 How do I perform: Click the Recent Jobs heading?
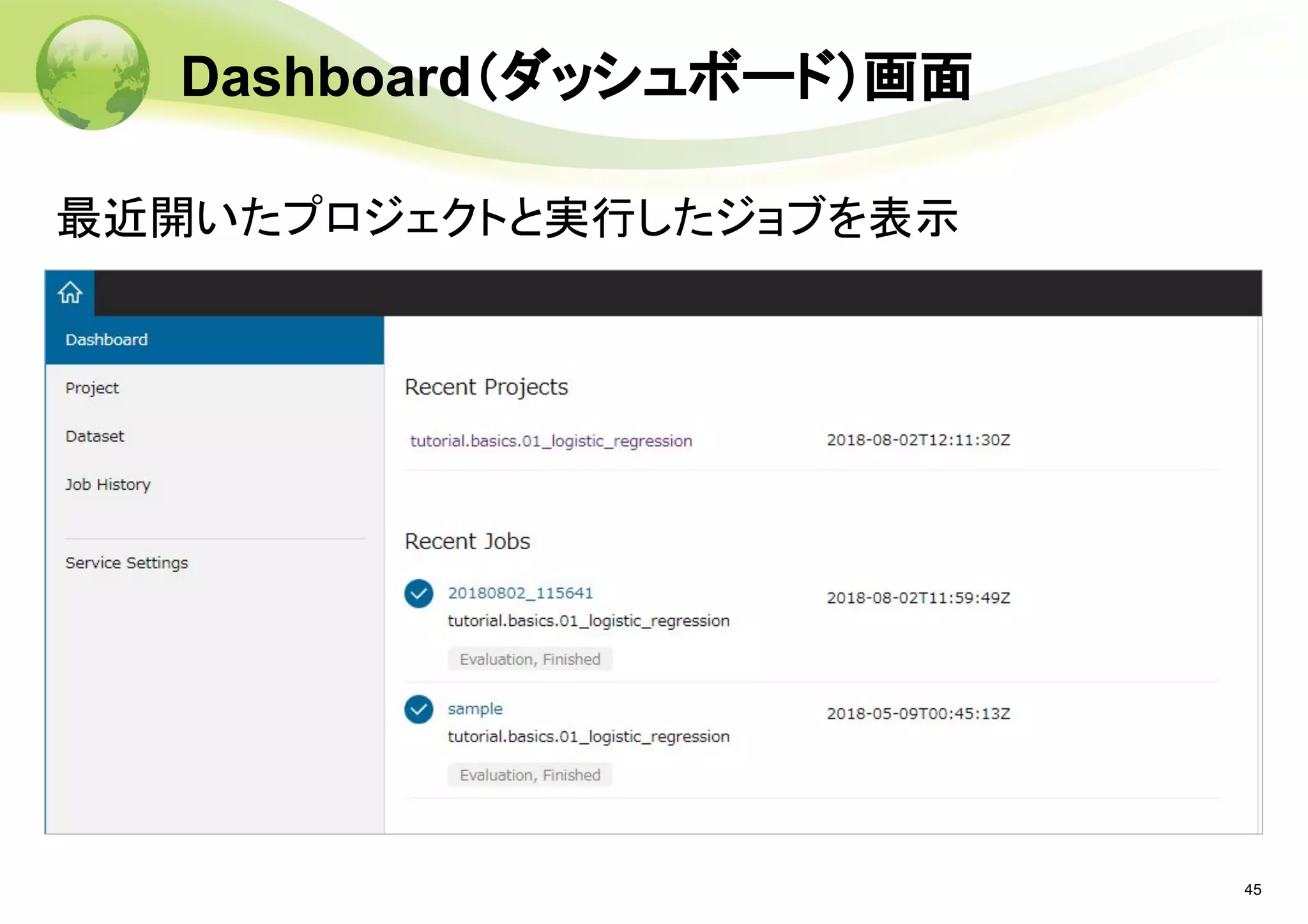pyautogui.click(x=468, y=542)
